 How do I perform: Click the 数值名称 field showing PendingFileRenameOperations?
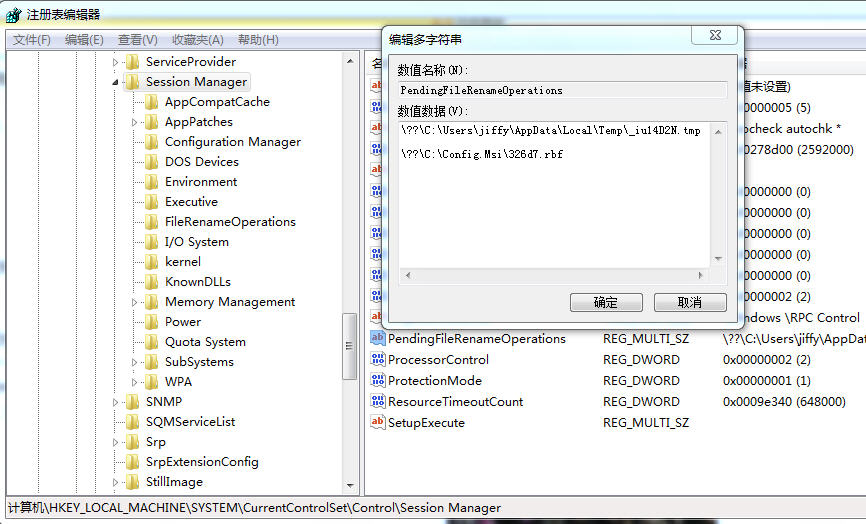point(562,90)
